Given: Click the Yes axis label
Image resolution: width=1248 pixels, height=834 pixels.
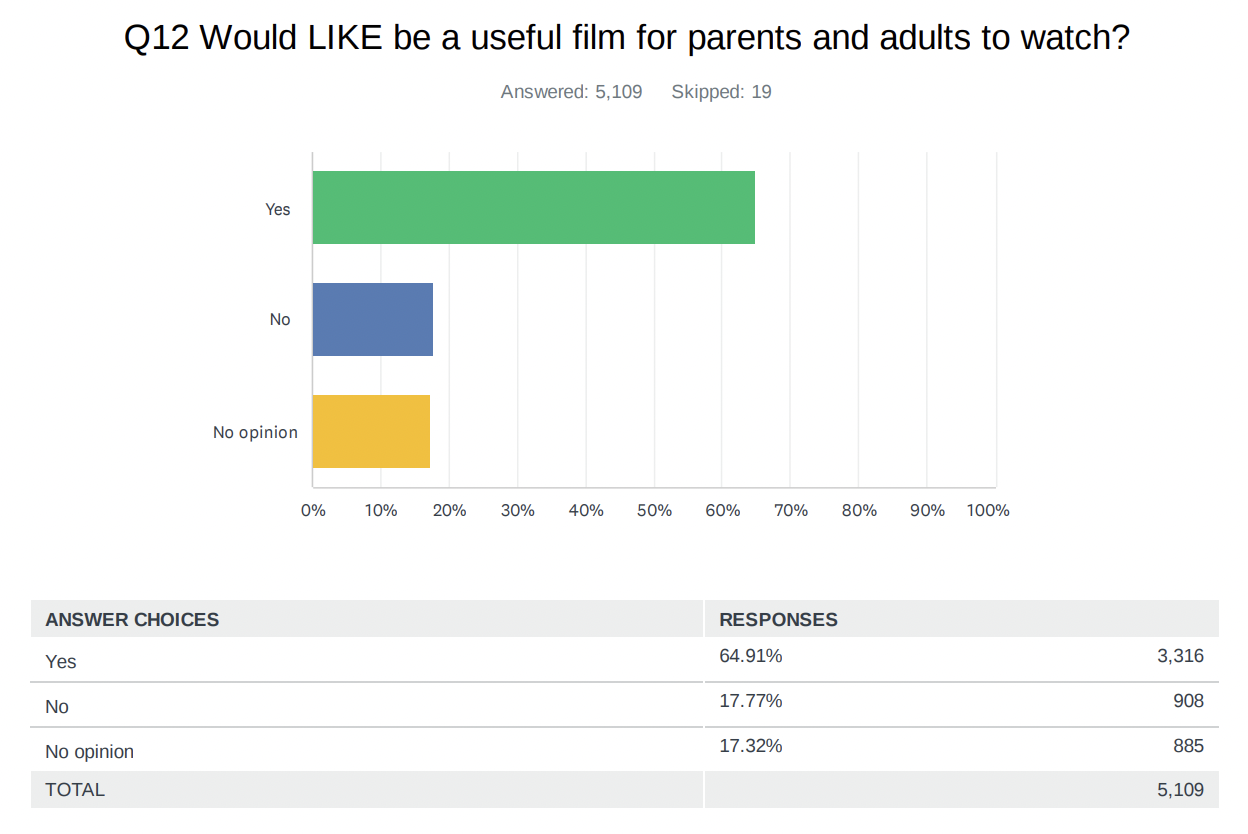Looking at the screenshot, I should pos(277,209).
